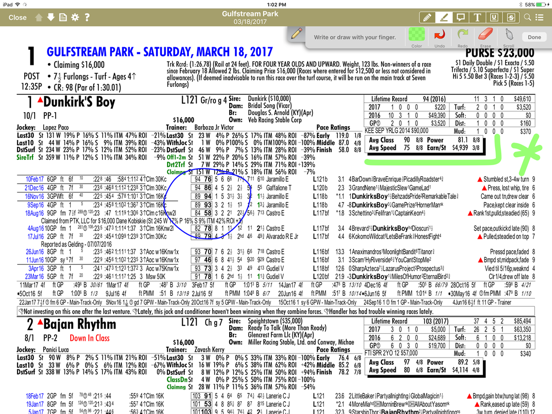Tap the Trainer Zavash Kerry line
552x414 pixels.
tap(197, 350)
